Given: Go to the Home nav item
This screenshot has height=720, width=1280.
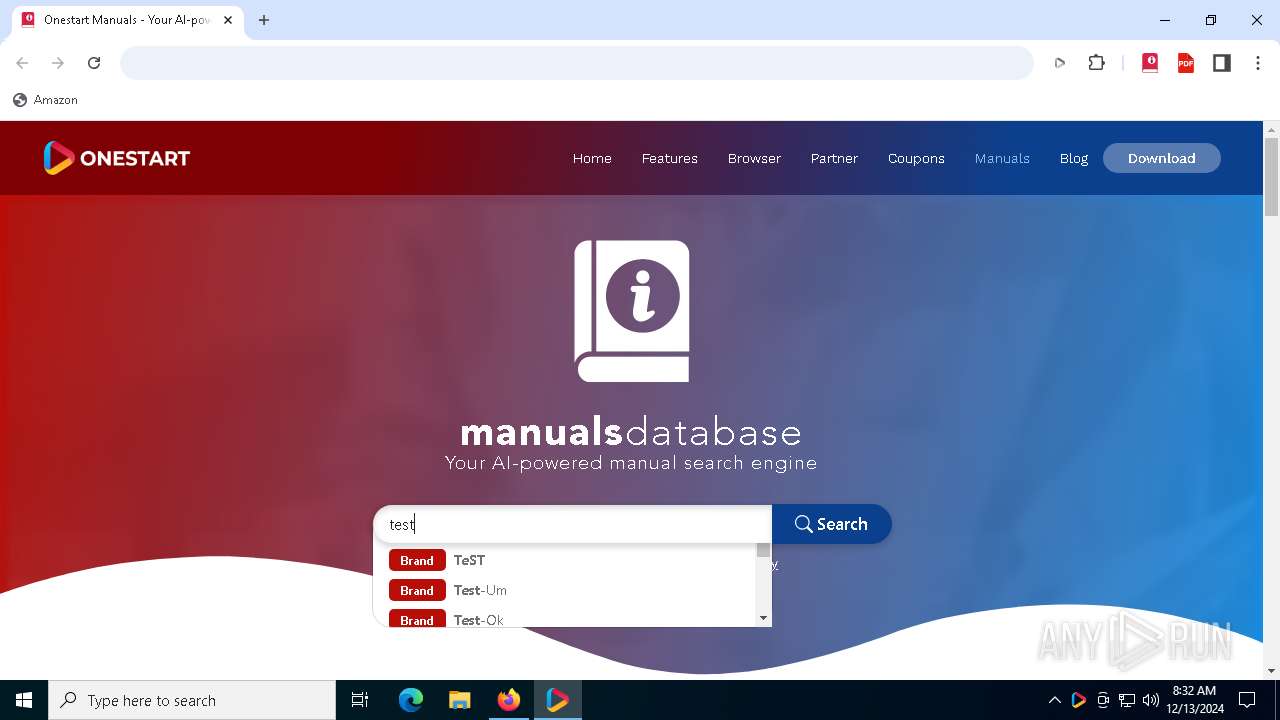Looking at the screenshot, I should (592, 158).
